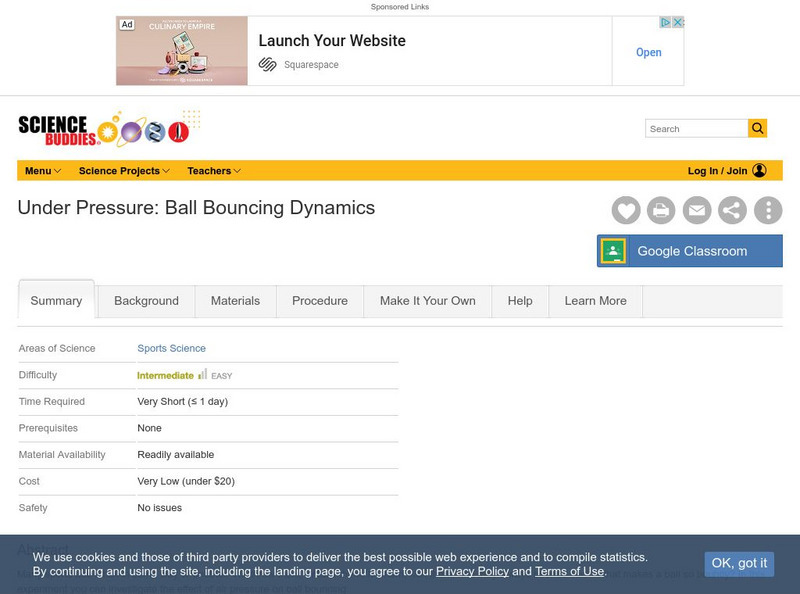Select the Procedure tab
Viewport: 800px width, 594px height.
pyautogui.click(x=320, y=301)
